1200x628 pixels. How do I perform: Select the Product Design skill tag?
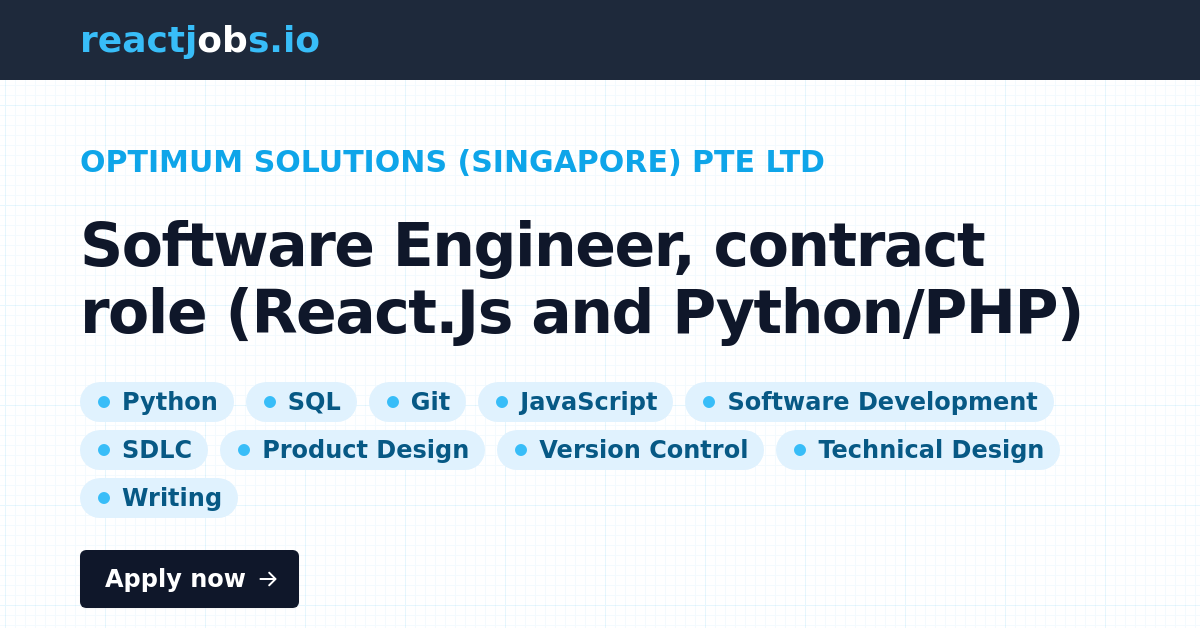click(352, 450)
